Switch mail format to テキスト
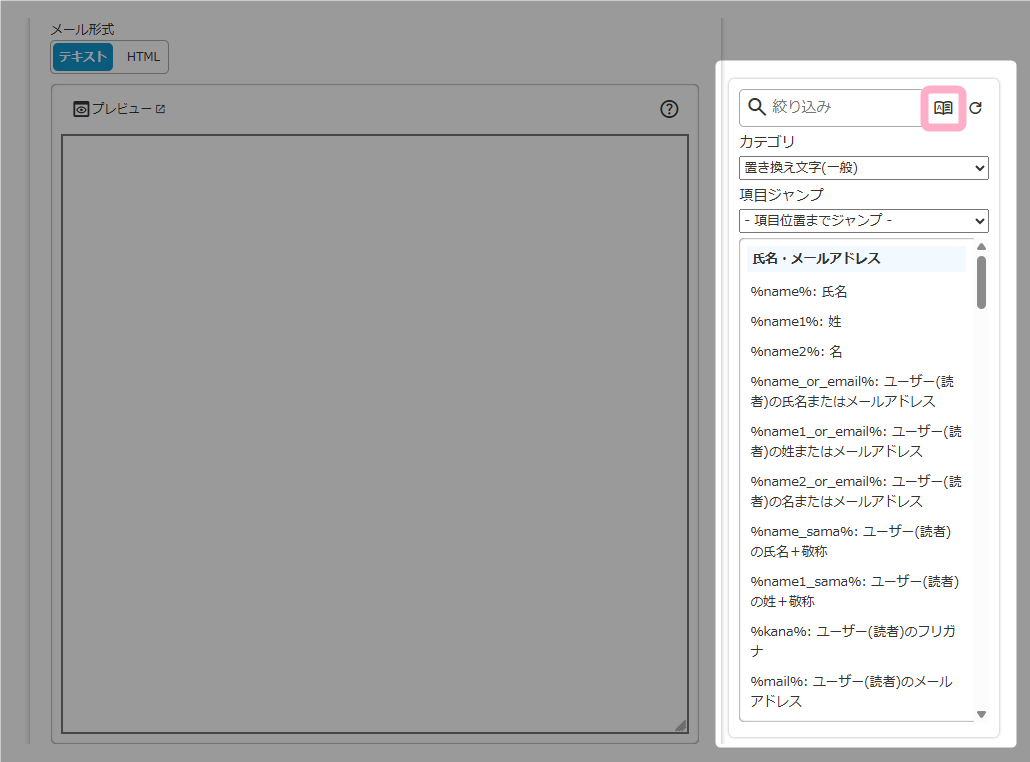The height and width of the screenshot is (762, 1030). [x=82, y=57]
